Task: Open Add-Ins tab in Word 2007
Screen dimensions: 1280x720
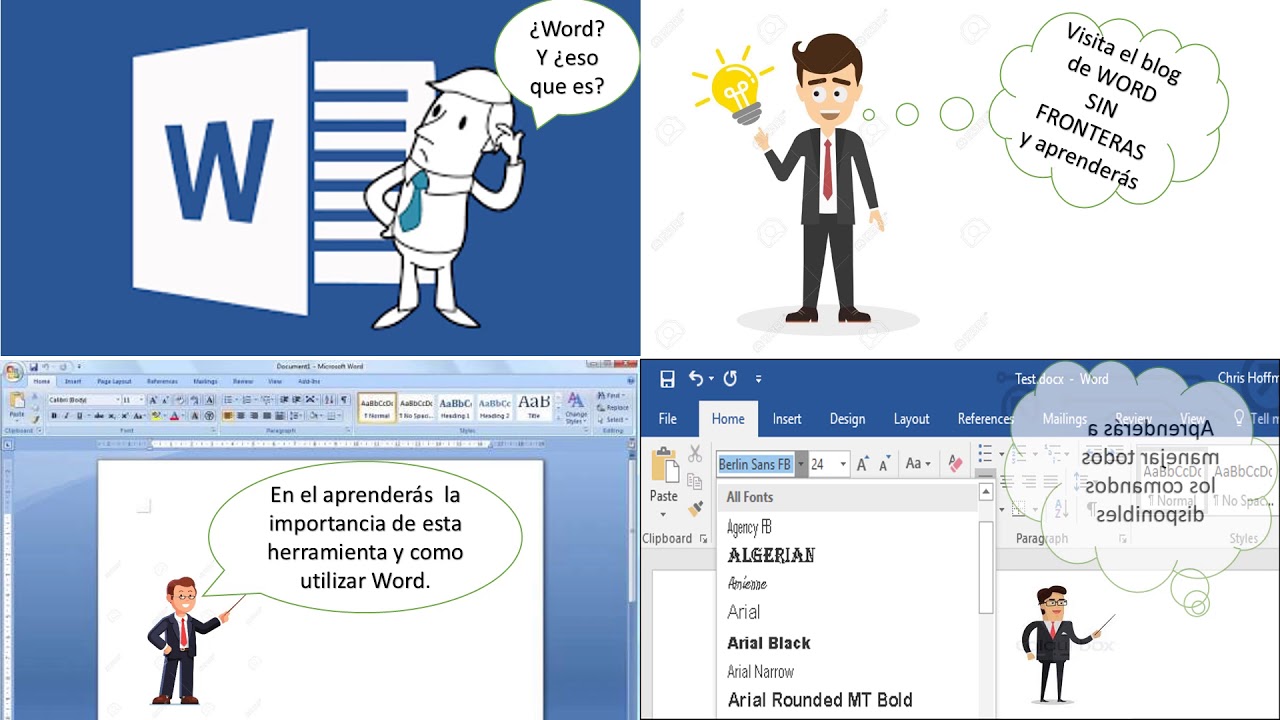Action: [x=309, y=381]
